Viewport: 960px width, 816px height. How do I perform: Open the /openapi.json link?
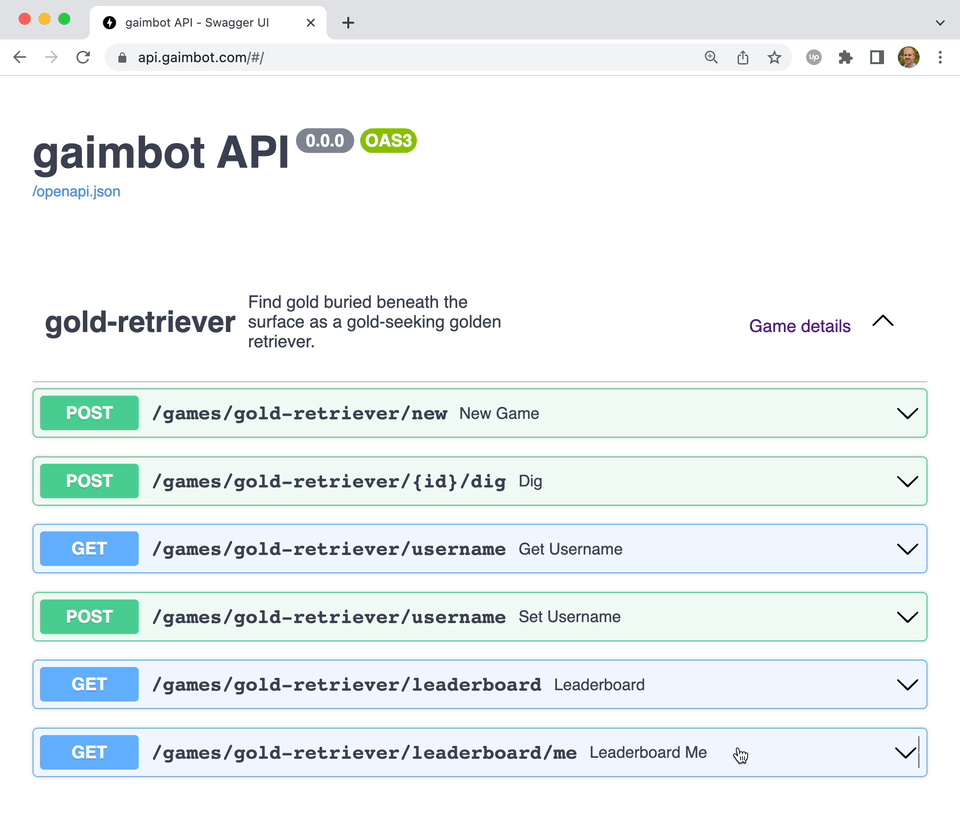tap(77, 192)
